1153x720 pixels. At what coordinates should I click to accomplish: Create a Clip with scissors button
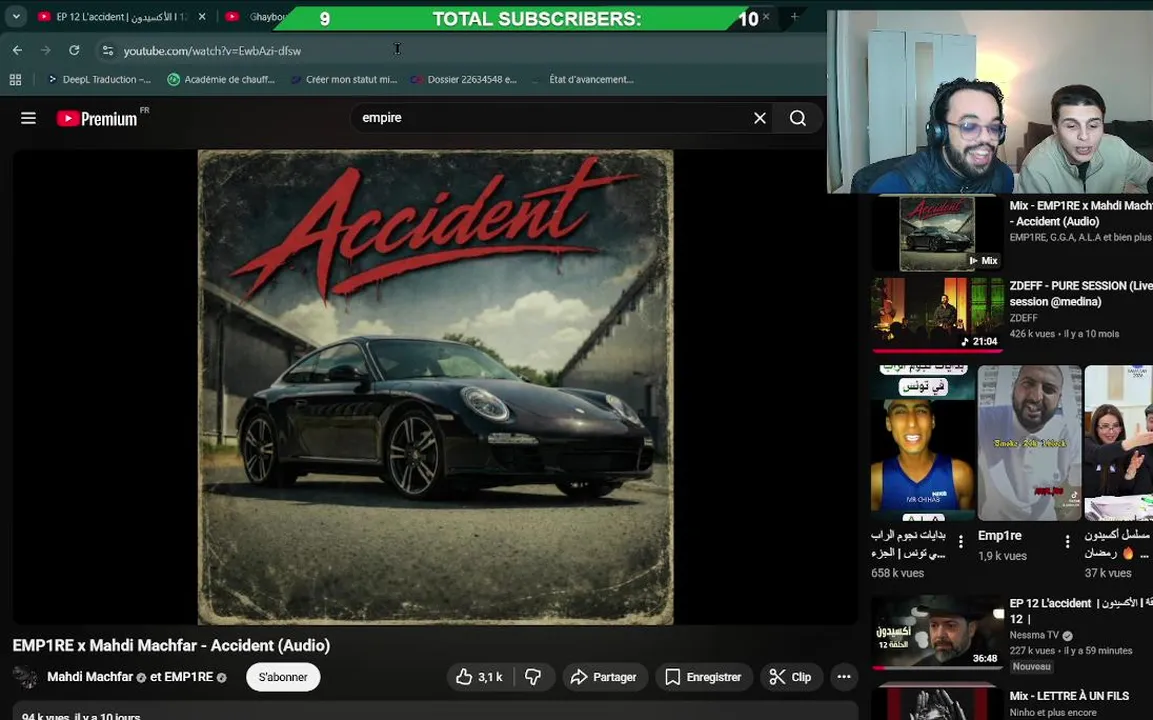790,677
